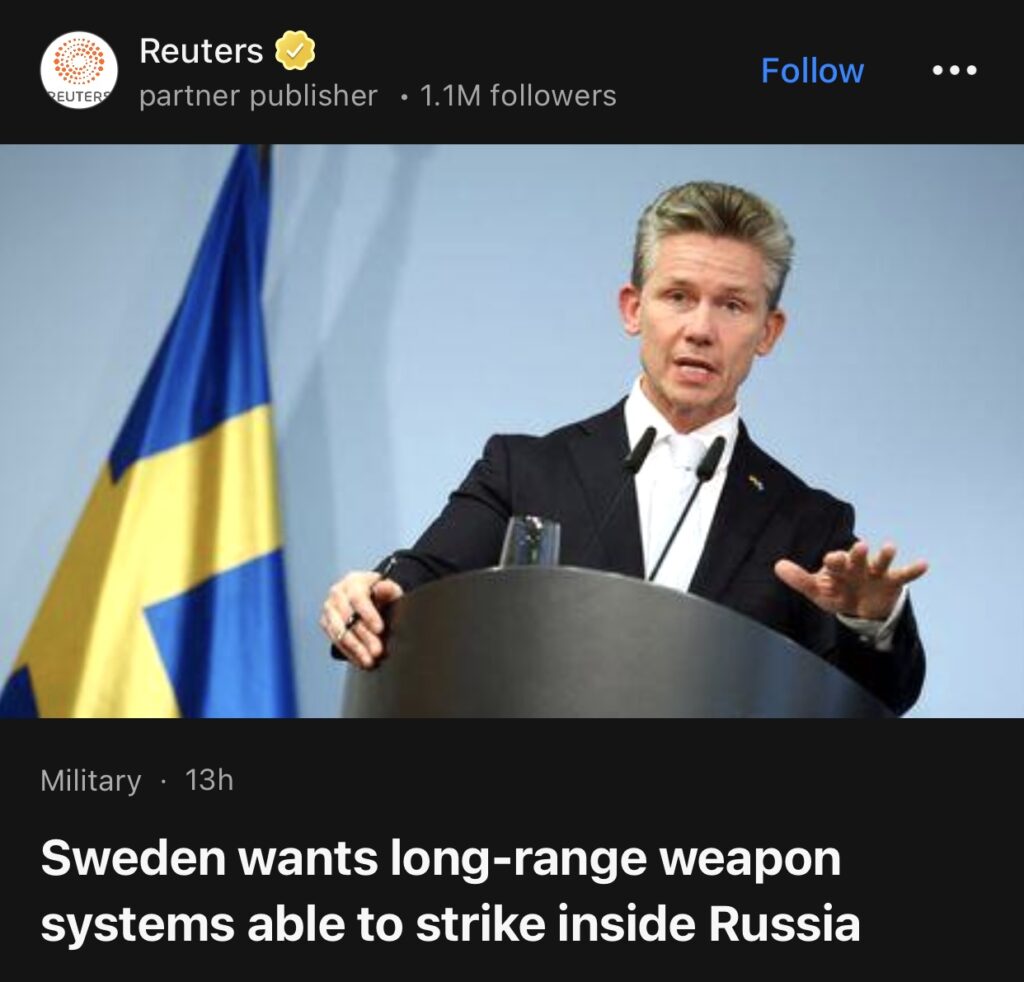Click the water glass on the podium
Viewport: 1024px width, 982px height.
tap(530, 541)
